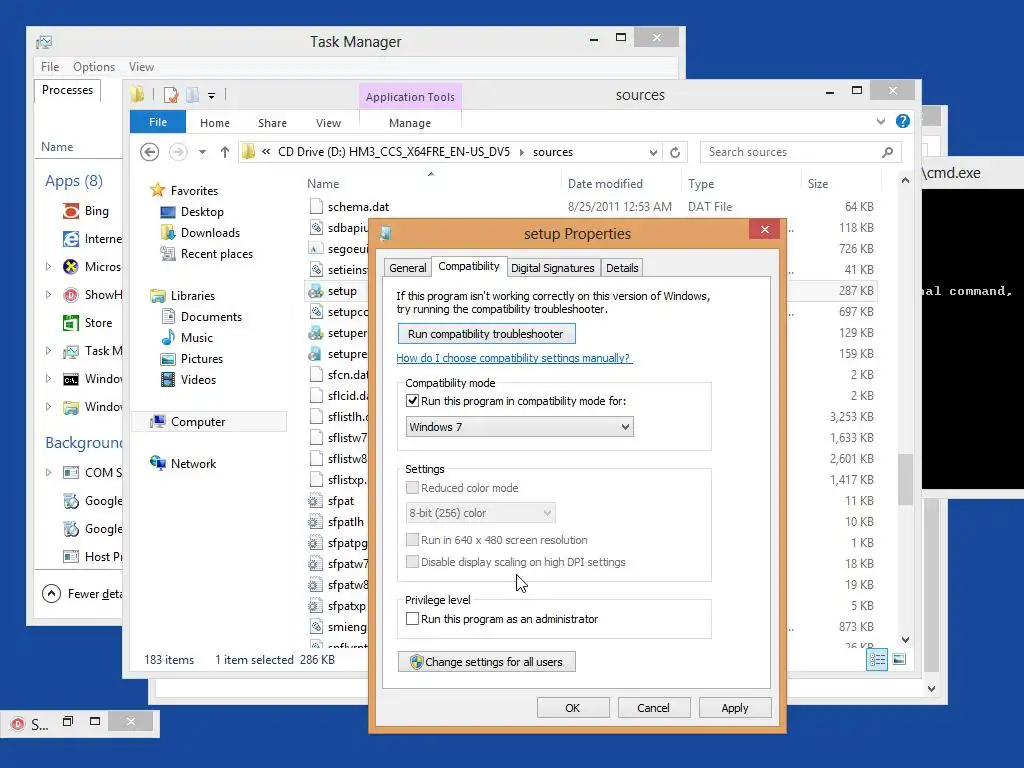Enable Run this program as an administrator
Screen dimensions: 1024x768
pyautogui.click(x=412, y=618)
